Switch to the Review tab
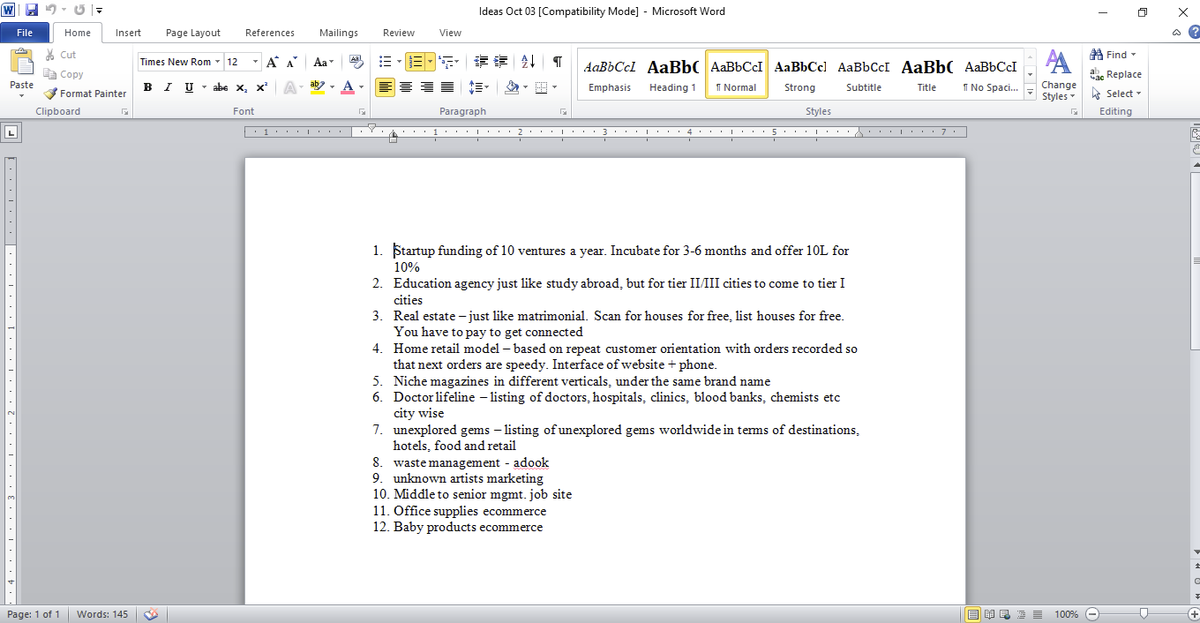The width and height of the screenshot is (1200, 623). [x=399, y=33]
